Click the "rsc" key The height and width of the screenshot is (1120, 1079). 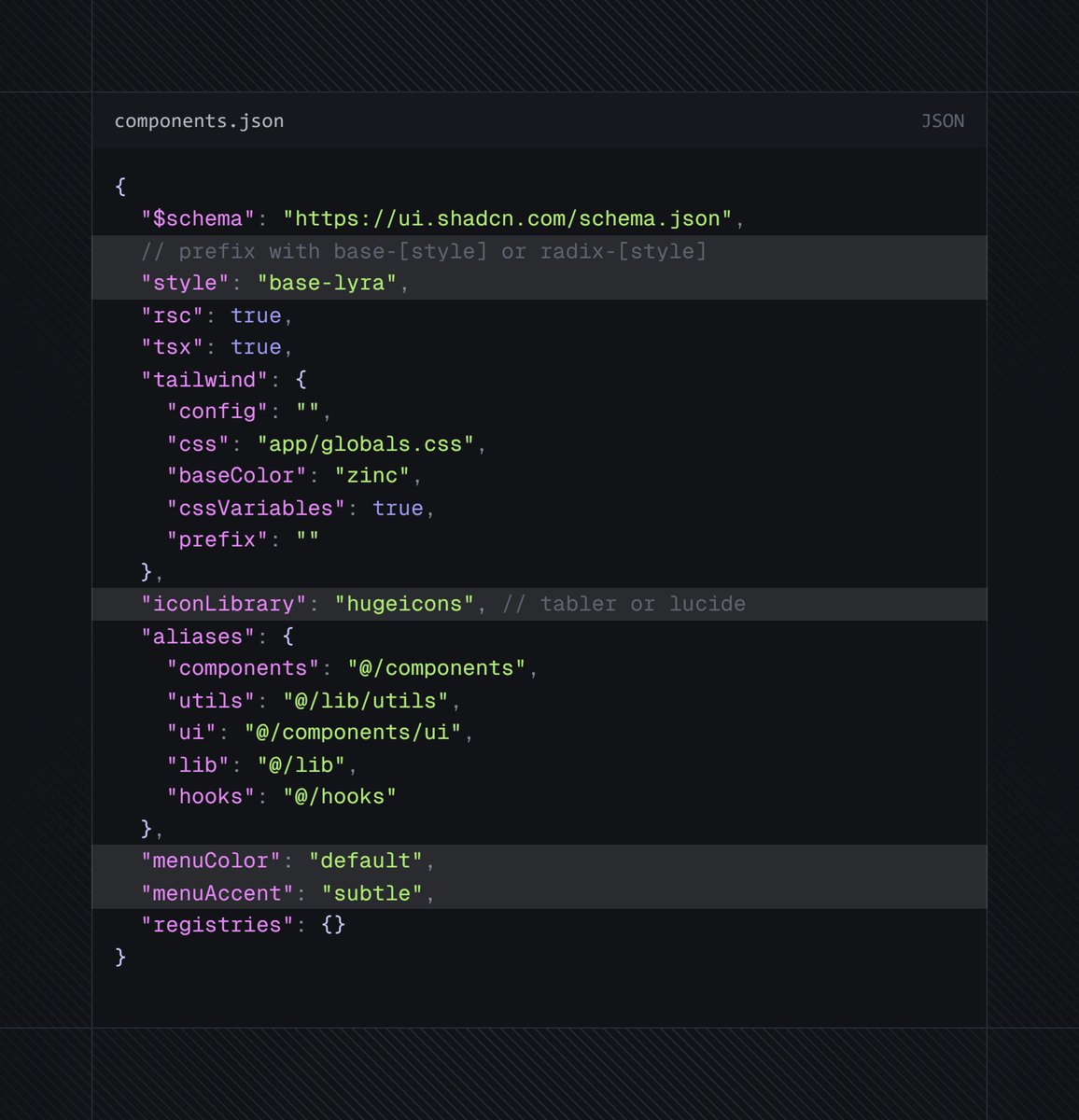[173, 315]
